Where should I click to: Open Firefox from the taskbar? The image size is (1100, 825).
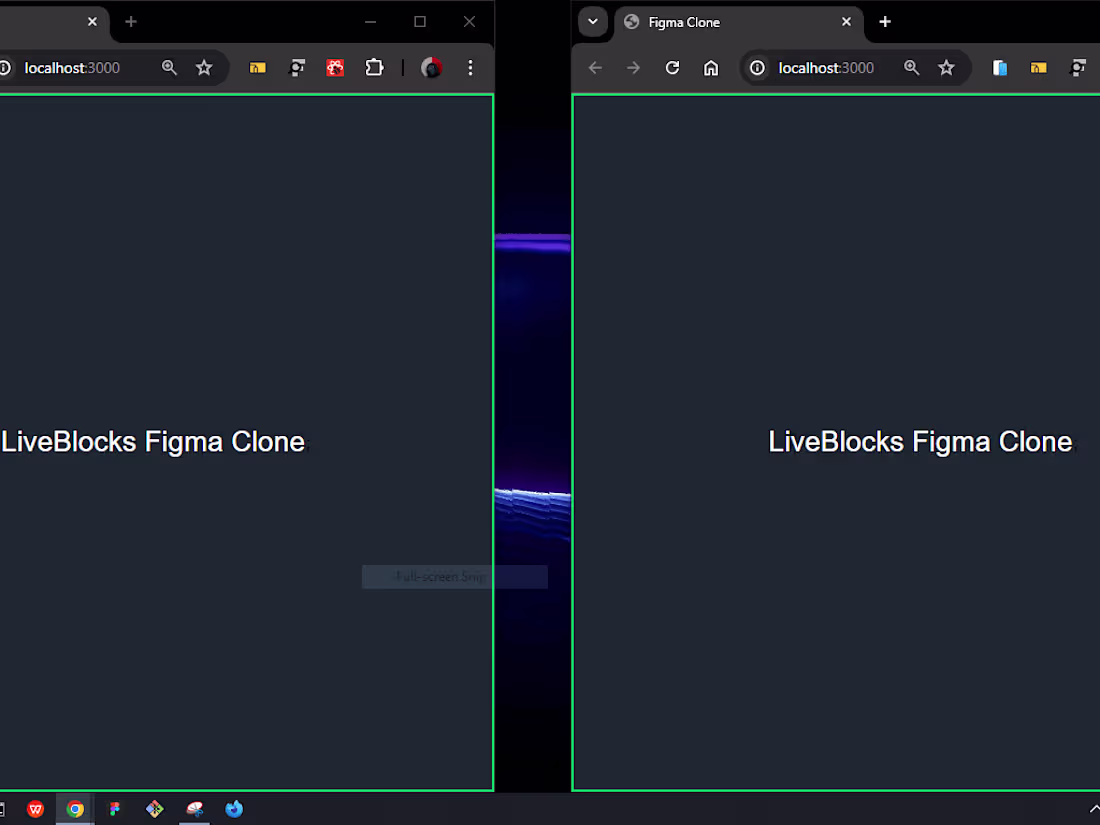(234, 809)
